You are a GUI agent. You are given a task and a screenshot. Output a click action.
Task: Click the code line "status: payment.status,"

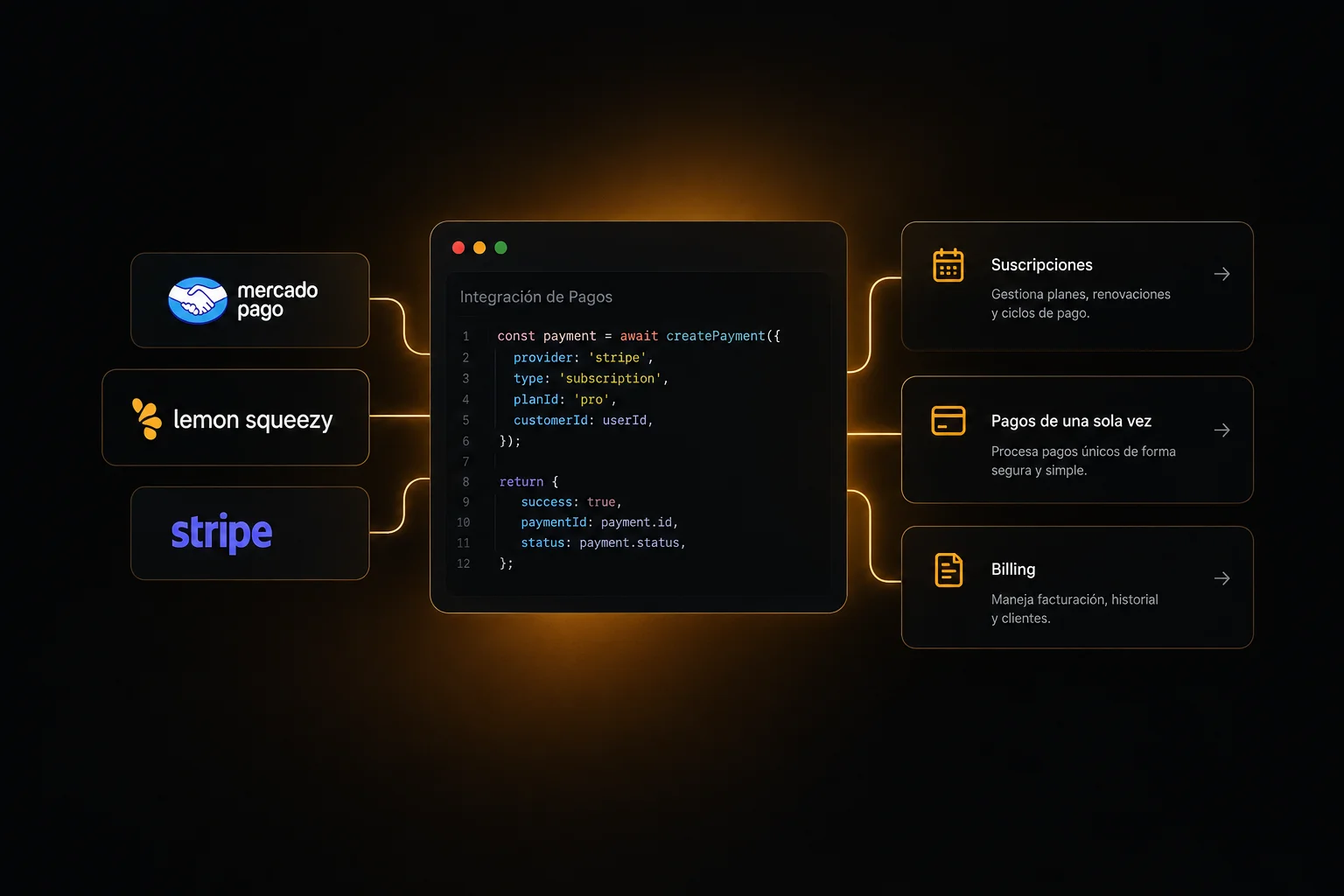point(603,543)
